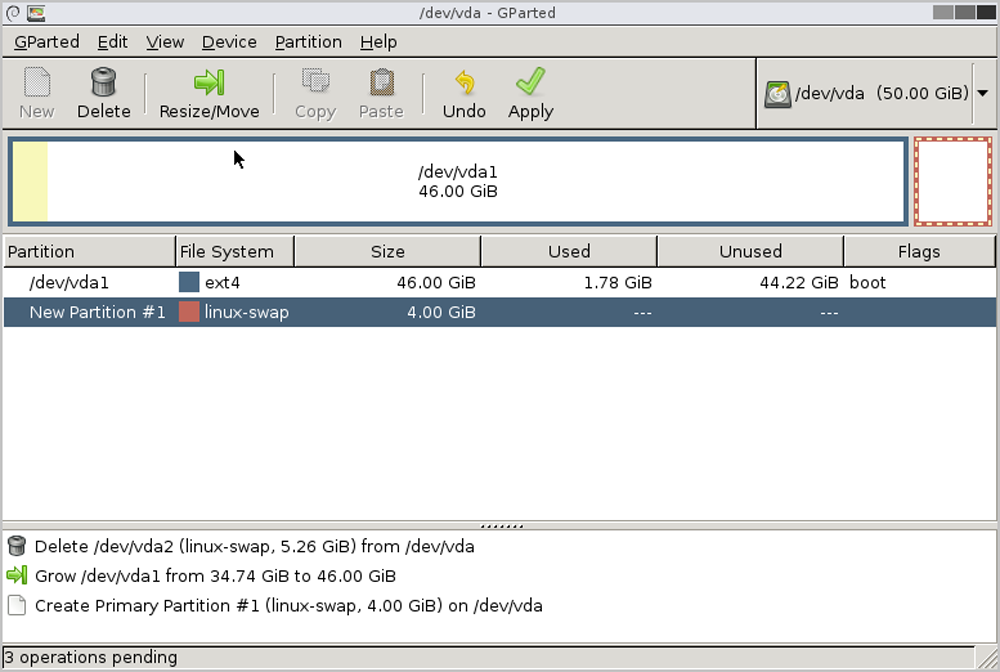Click the Resize/Move green arrow icon
The height and width of the screenshot is (672, 1000).
pos(209,82)
